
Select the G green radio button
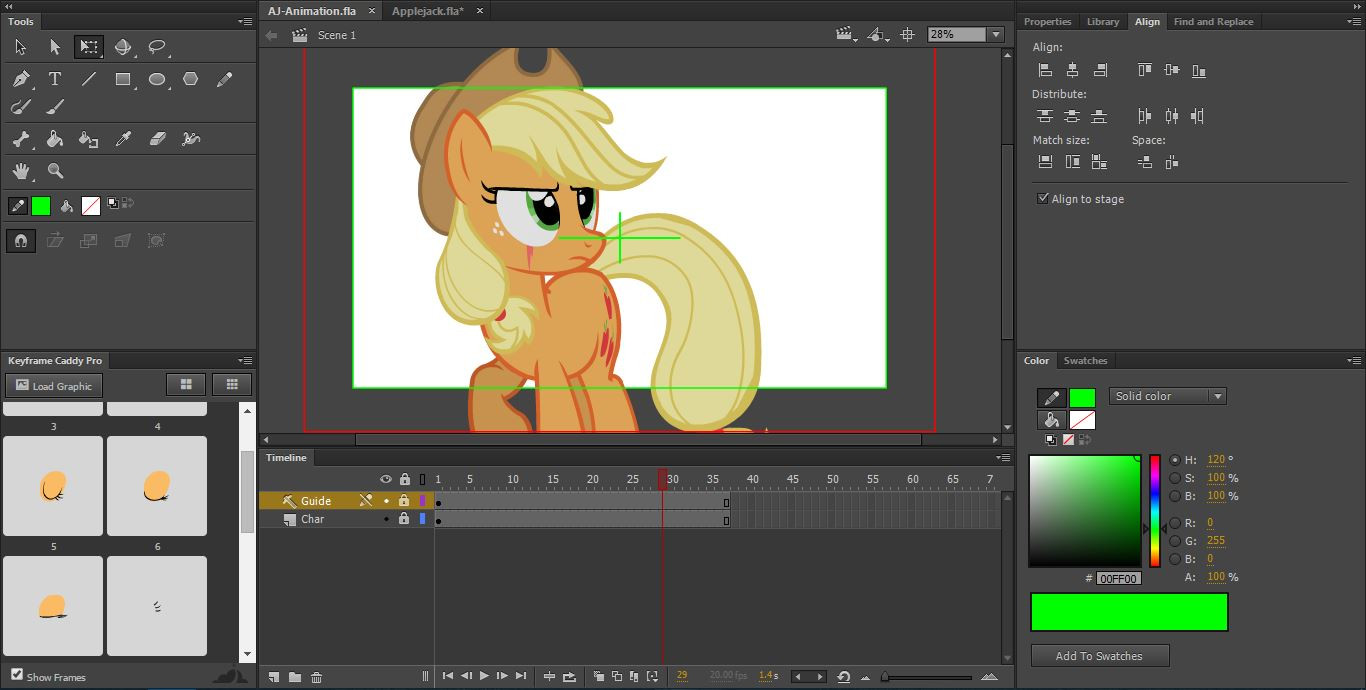tap(1175, 541)
